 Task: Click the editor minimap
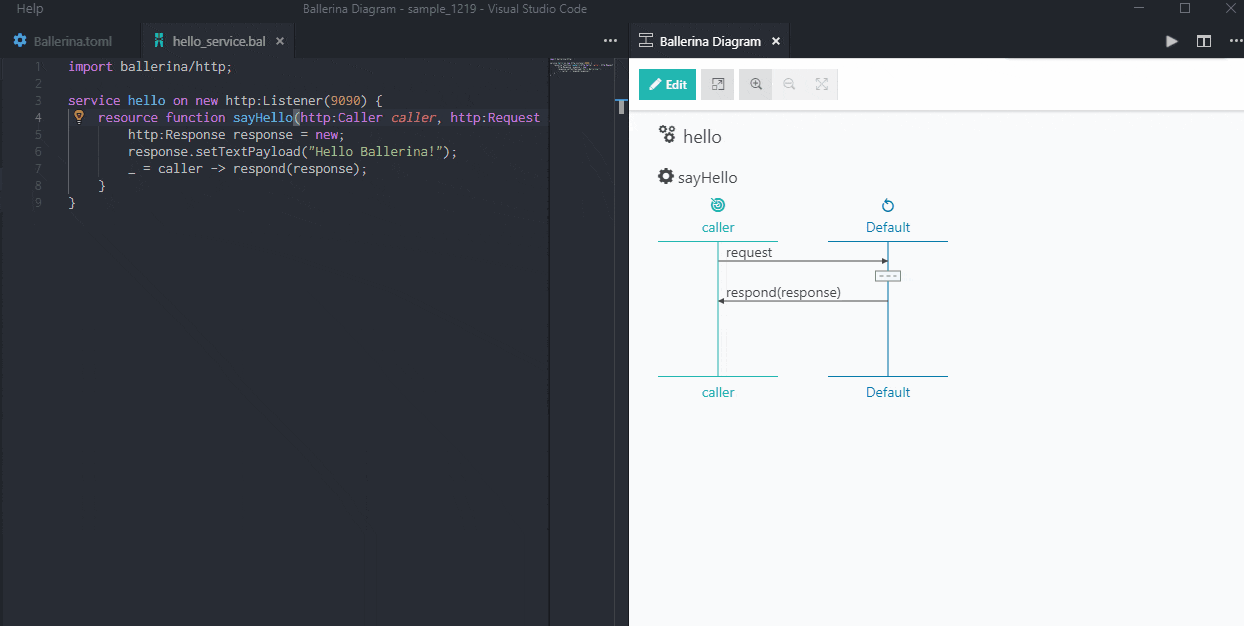click(x=581, y=67)
